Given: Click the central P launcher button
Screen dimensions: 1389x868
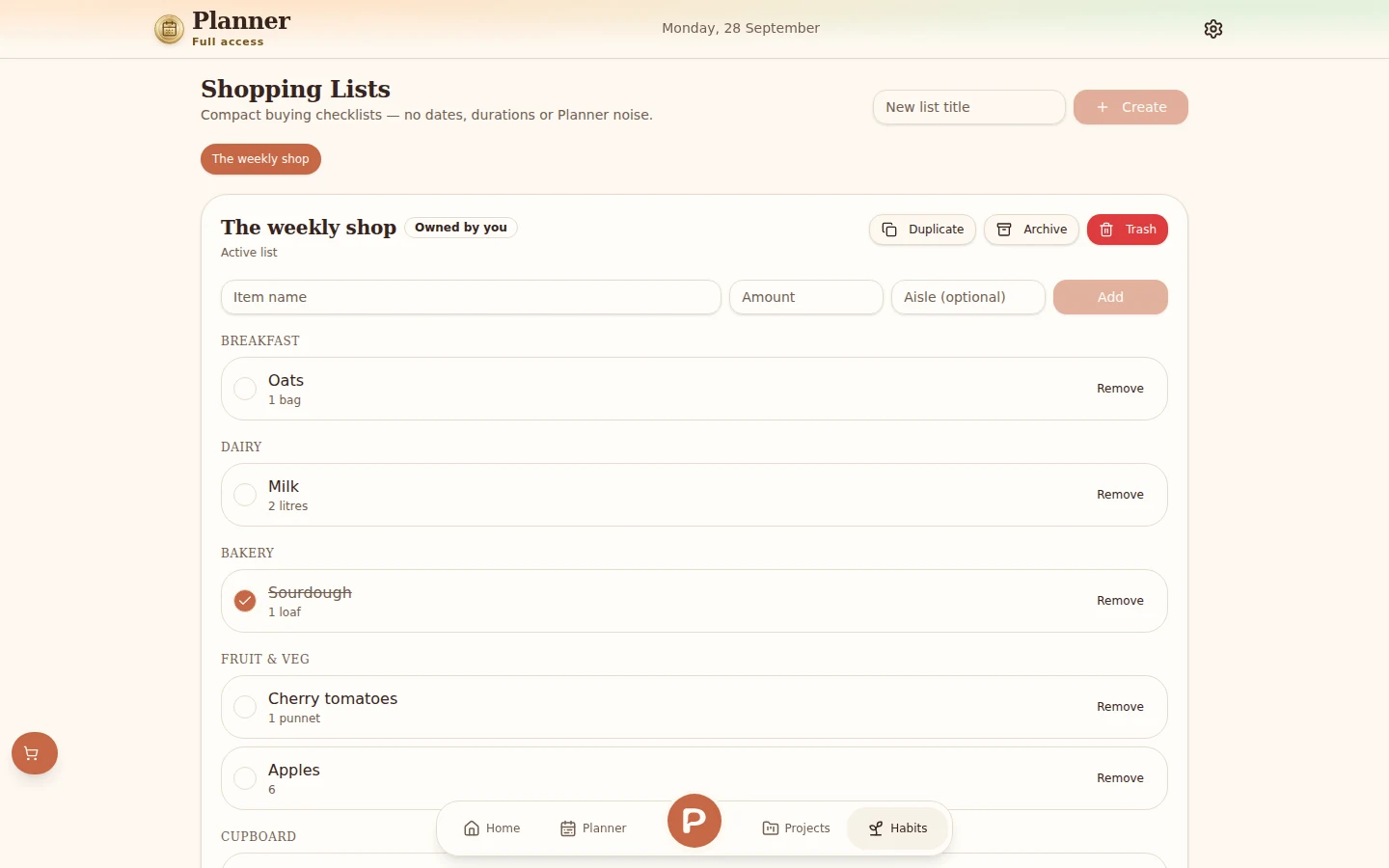Looking at the screenshot, I should pos(694,821).
